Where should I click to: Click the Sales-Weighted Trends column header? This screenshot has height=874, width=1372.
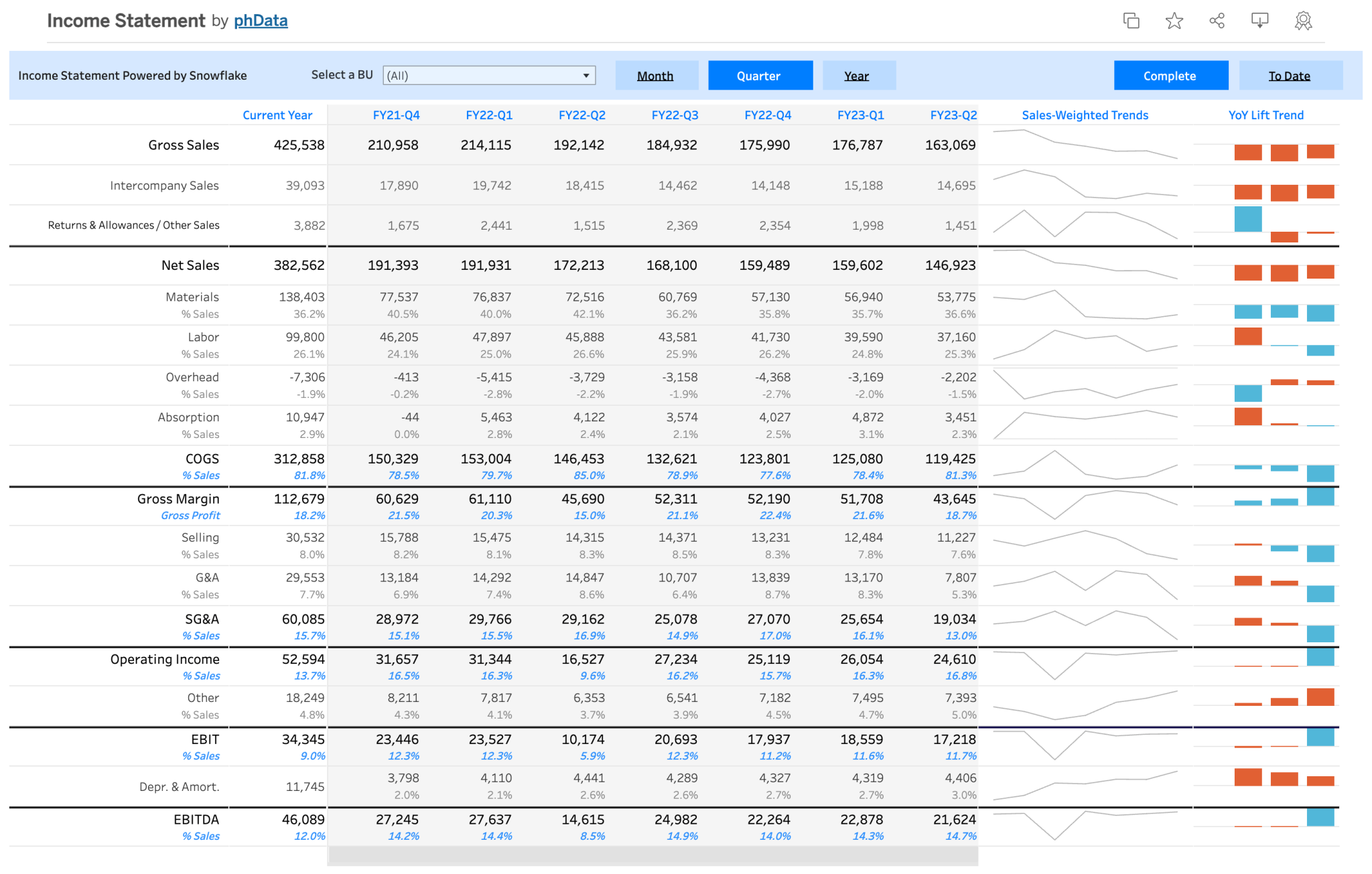click(x=1084, y=115)
